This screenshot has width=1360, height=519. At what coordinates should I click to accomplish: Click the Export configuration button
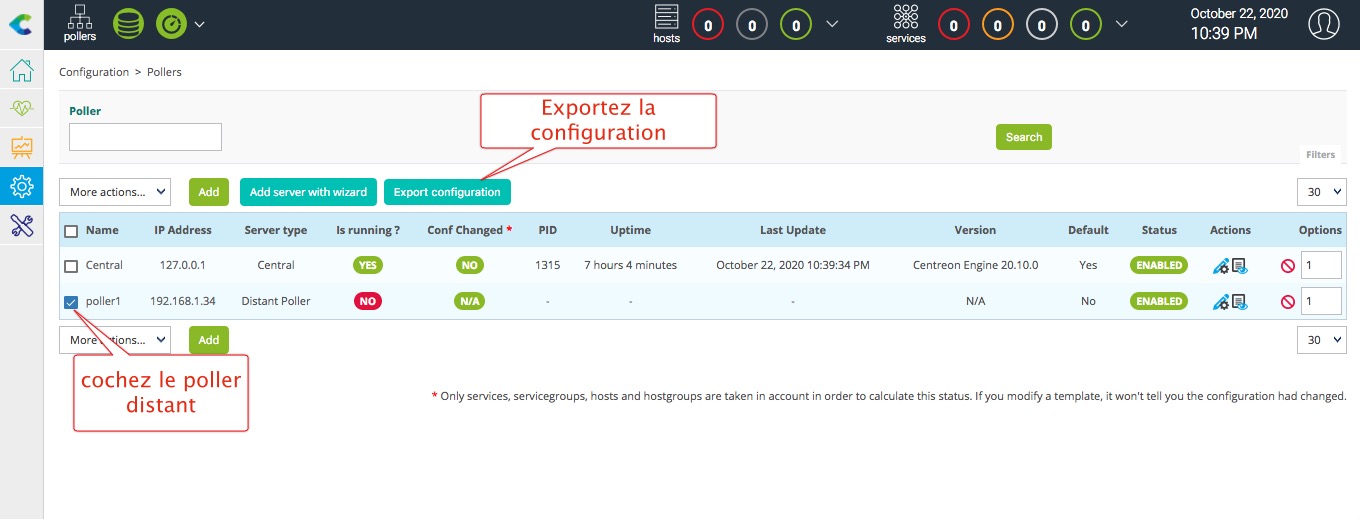coord(447,192)
